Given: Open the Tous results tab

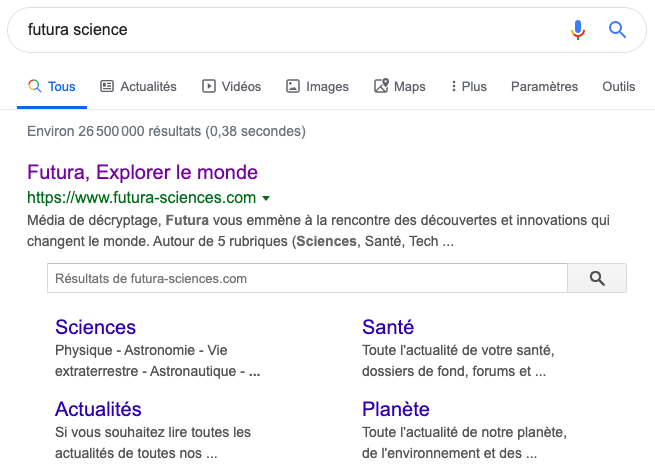Looking at the screenshot, I should pos(52,86).
